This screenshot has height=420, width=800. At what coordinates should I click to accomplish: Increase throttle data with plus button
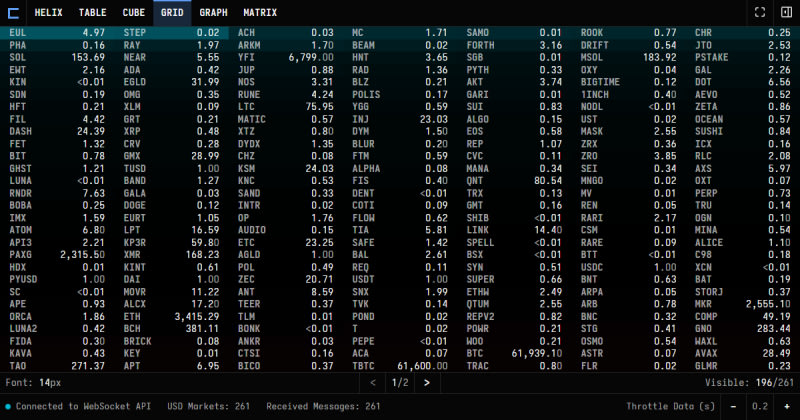[x=785, y=406]
